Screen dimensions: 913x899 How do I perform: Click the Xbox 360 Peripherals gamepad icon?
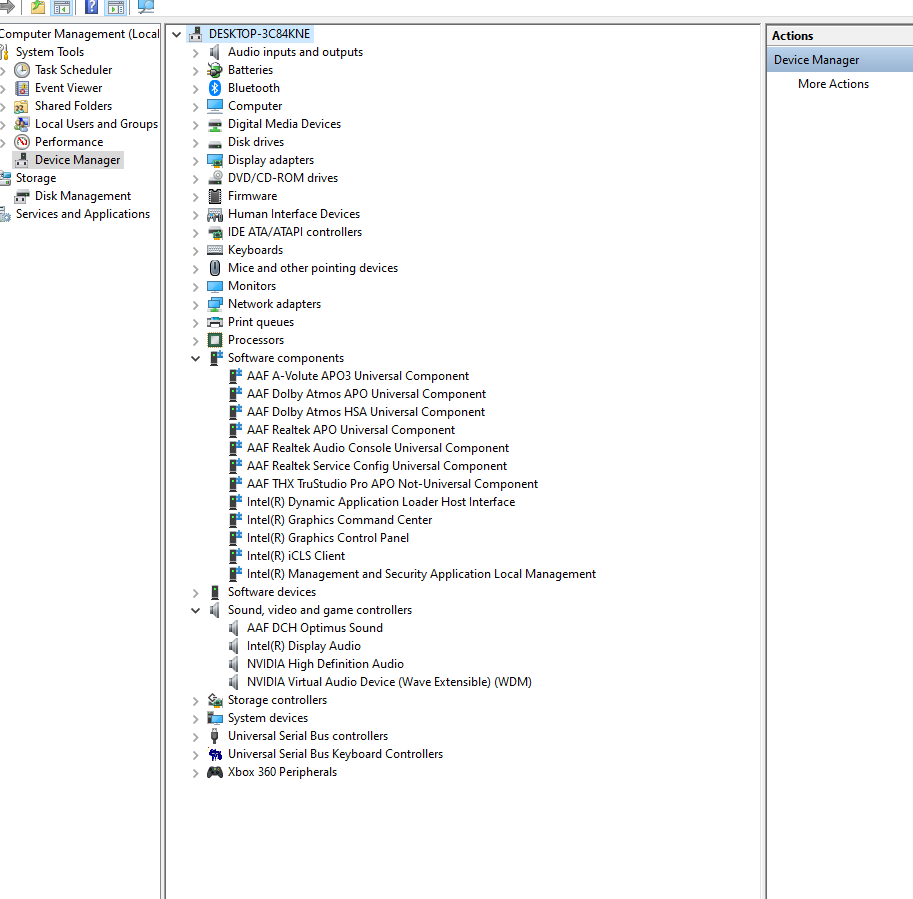tap(215, 772)
